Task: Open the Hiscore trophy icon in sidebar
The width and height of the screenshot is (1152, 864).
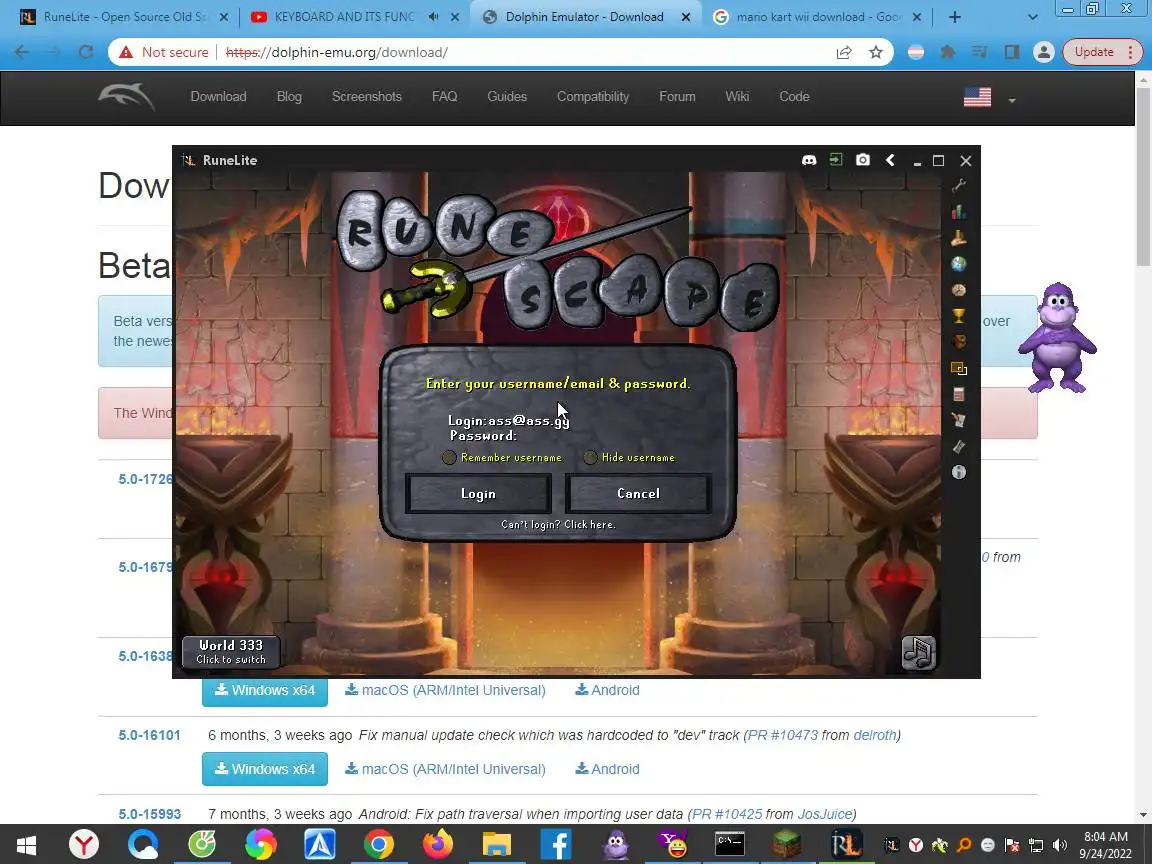Action: pos(959,316)
